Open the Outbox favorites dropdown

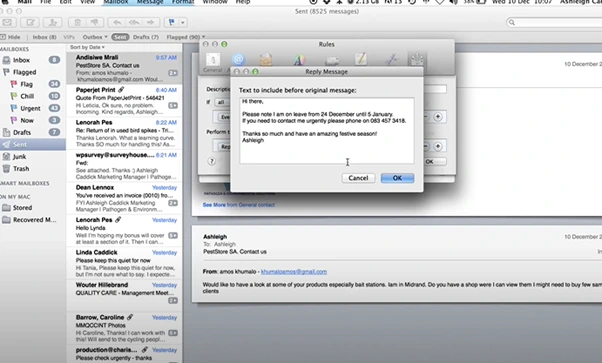[95, 37]
